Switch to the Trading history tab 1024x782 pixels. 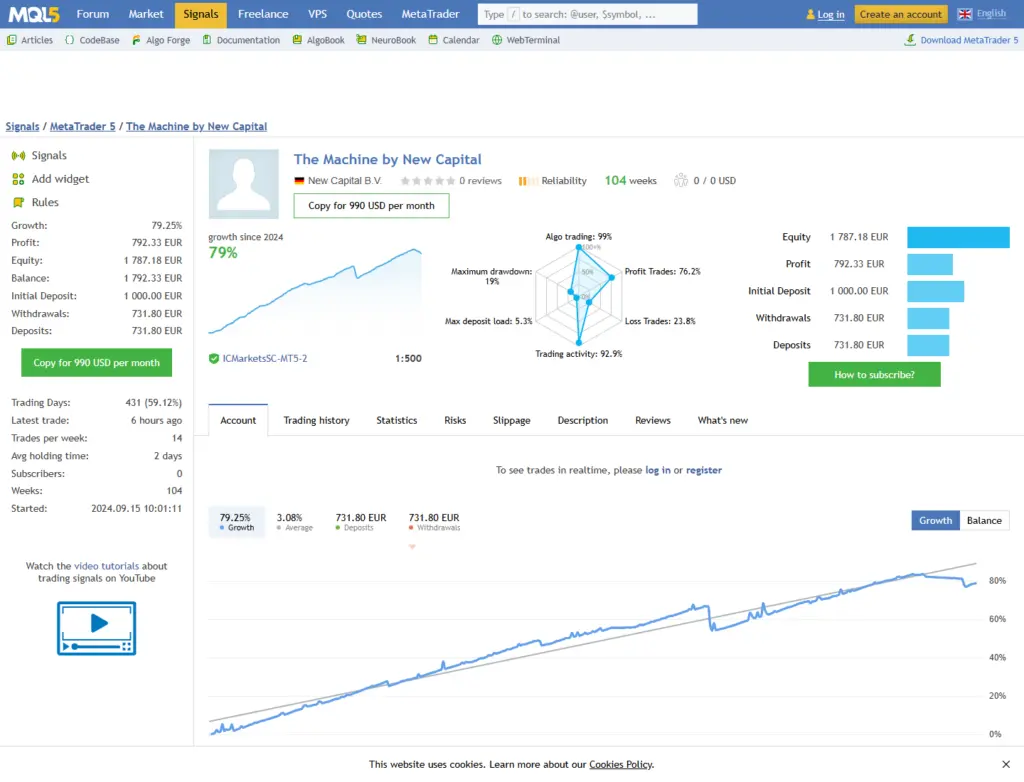316,420
